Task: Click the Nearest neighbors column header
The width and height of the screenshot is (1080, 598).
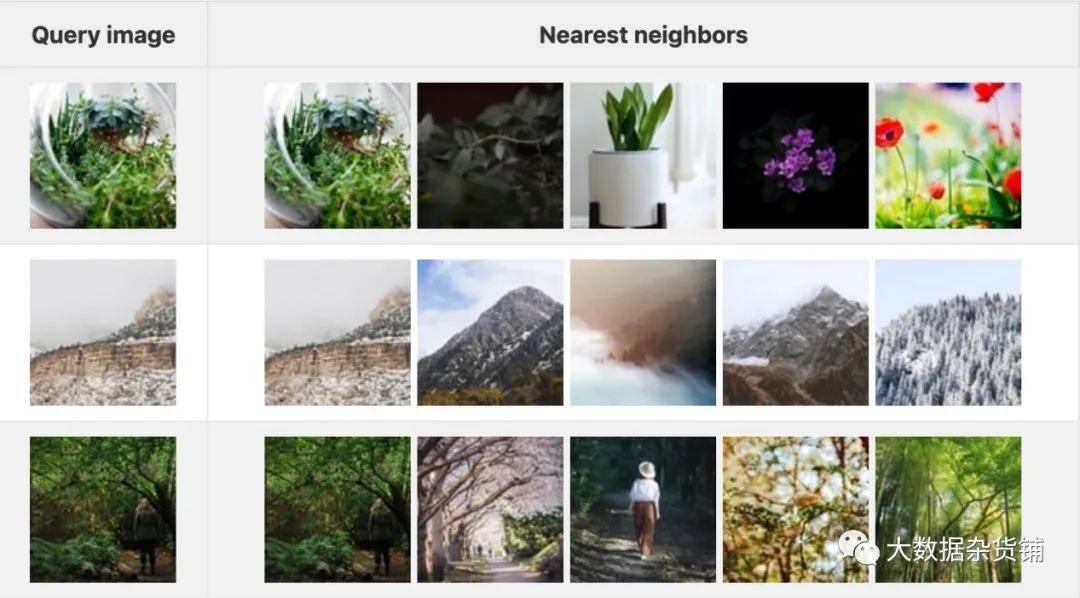Action: pyautogui.click(x=643, y=35)
